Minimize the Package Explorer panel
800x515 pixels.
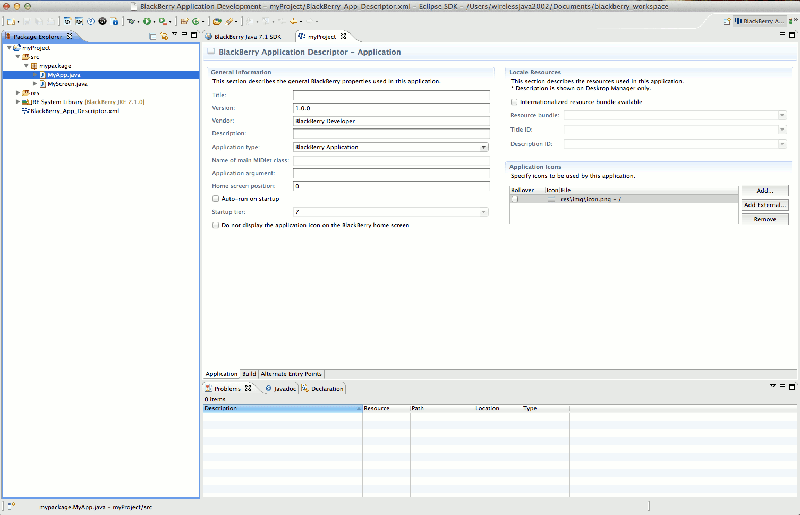184,34
